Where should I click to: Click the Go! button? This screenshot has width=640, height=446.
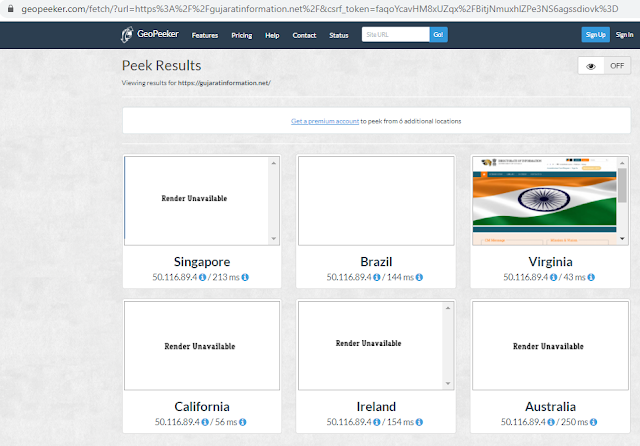[438, 35]
